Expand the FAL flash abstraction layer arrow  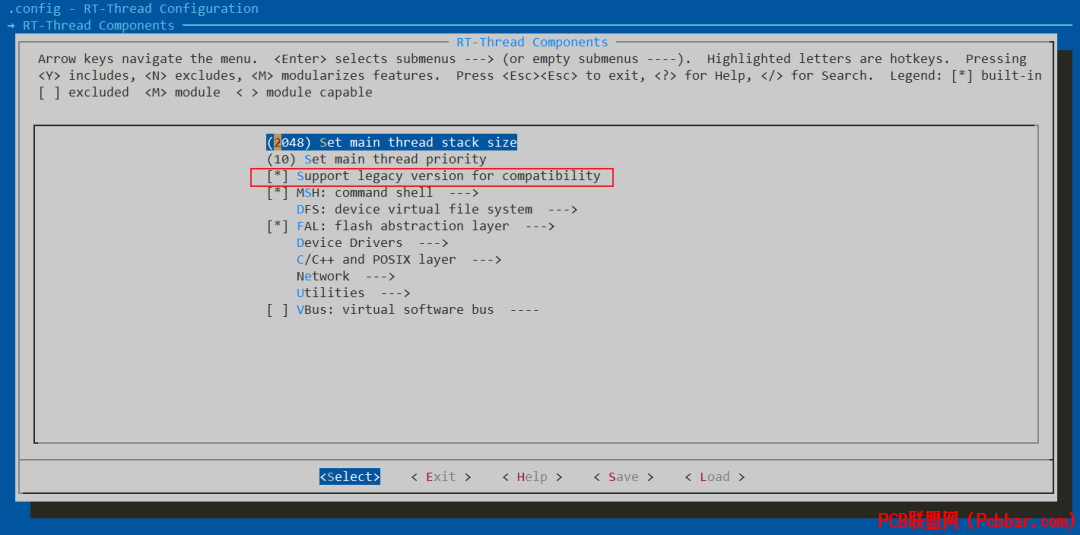539,226
